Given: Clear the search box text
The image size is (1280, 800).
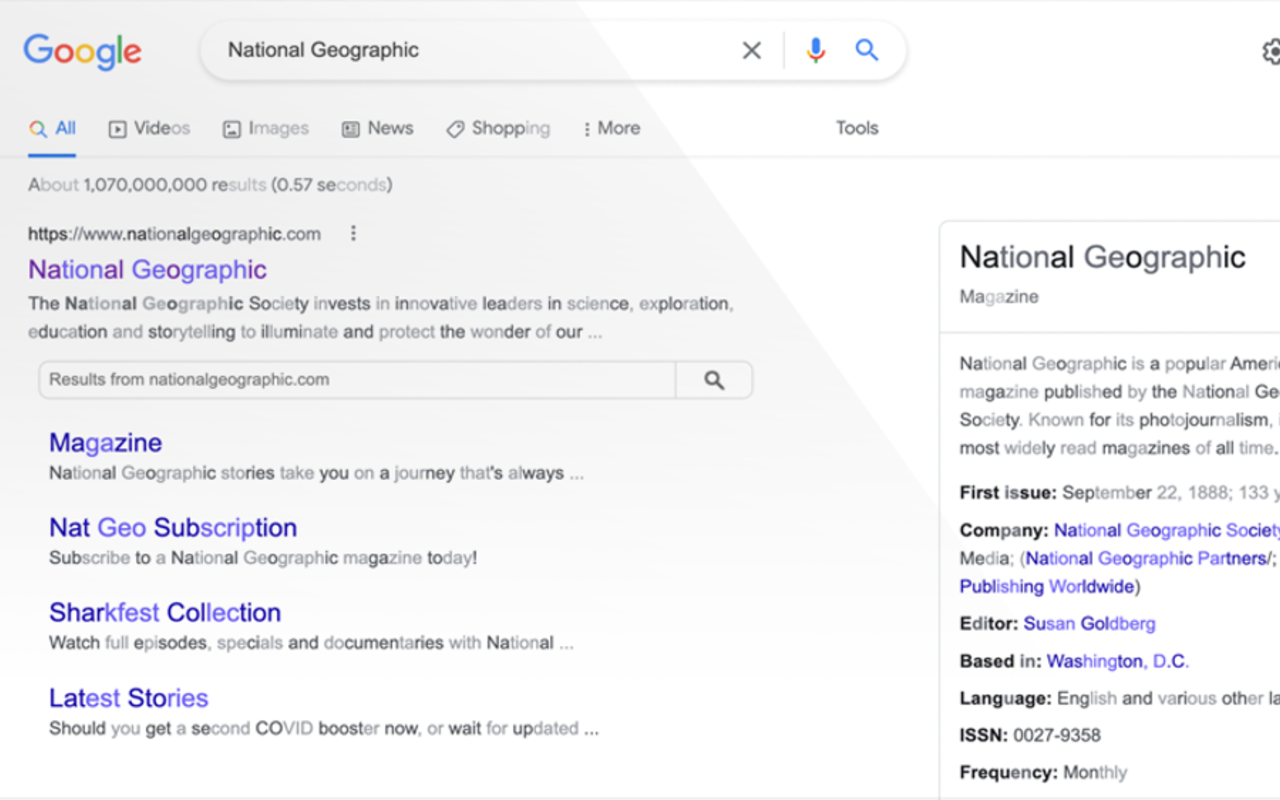Looking at the screenshot, I should pyautogui.click(x=751, y=50).
